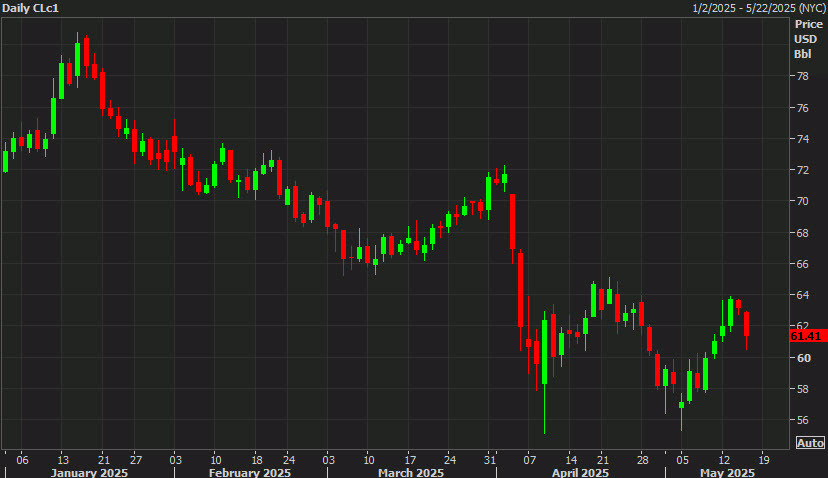Click the 27 date tick in January
This screenshot has height=478, width=828.
(x=136, y=460)
